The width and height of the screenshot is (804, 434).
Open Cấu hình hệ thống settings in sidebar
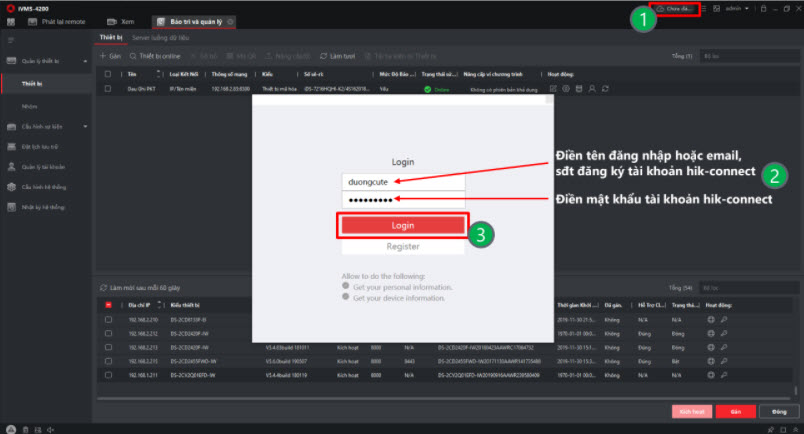(44, 187)
